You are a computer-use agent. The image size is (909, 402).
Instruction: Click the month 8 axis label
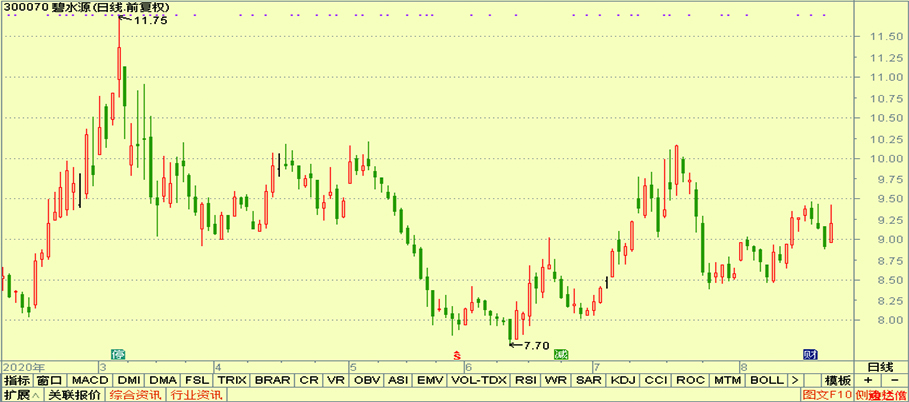[744, 368]
